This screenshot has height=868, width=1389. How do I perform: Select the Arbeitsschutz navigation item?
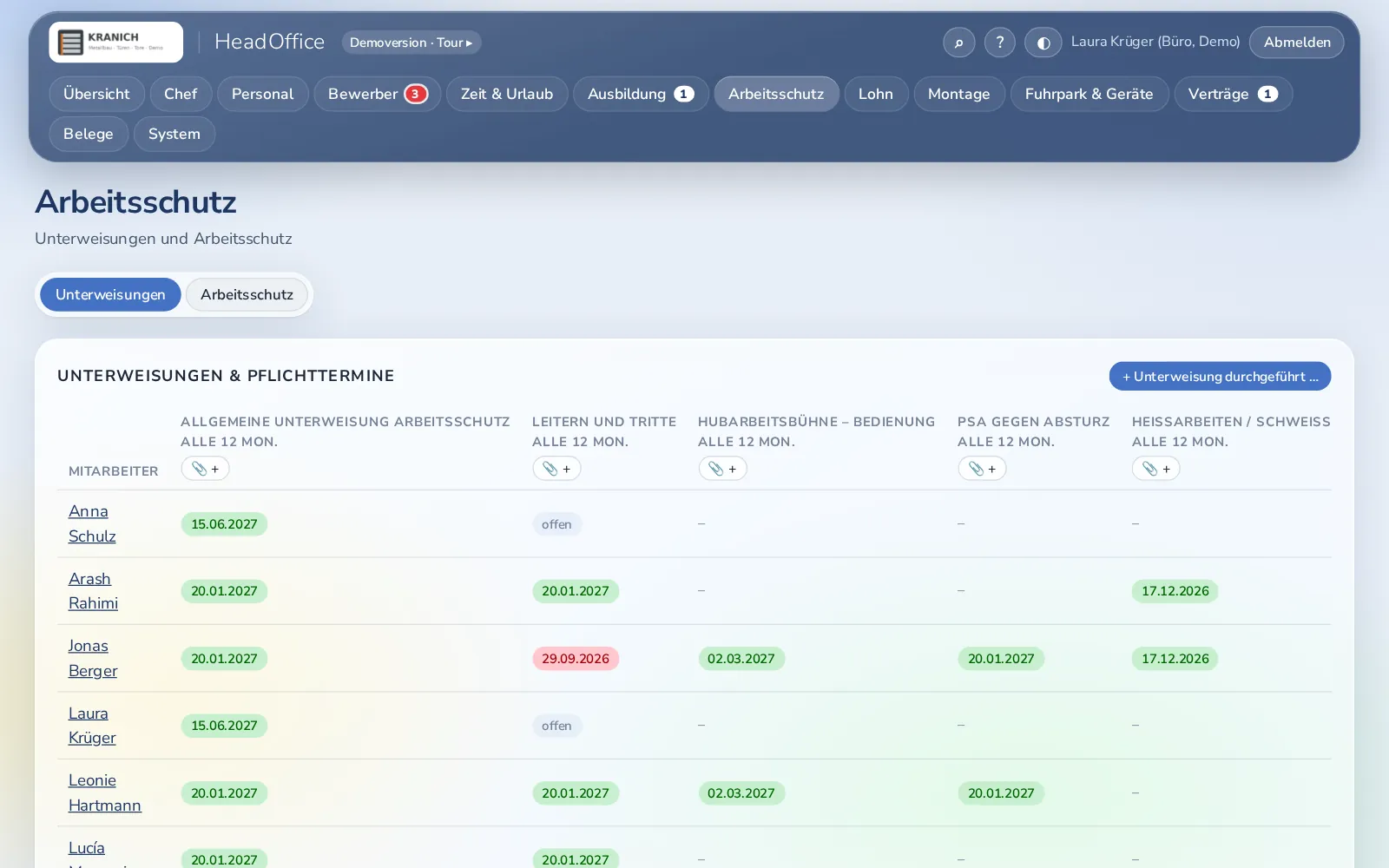pos(776,94)
